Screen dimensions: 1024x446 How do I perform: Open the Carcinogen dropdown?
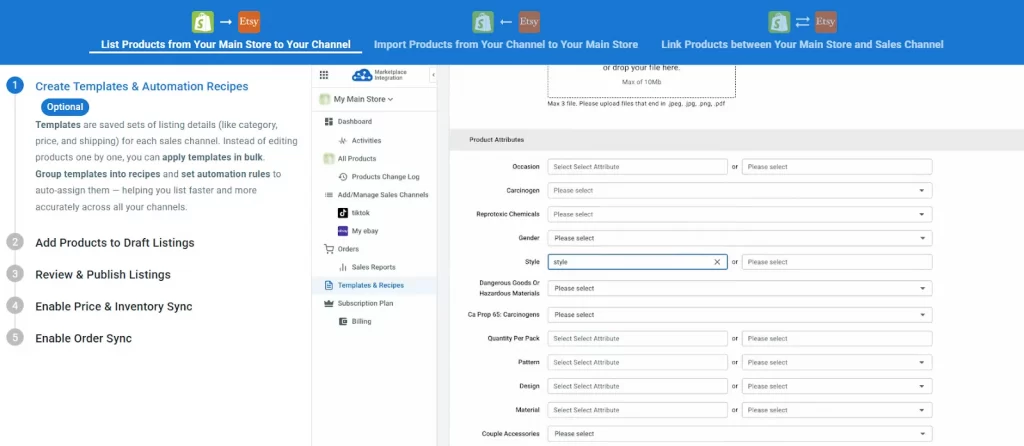740,191
